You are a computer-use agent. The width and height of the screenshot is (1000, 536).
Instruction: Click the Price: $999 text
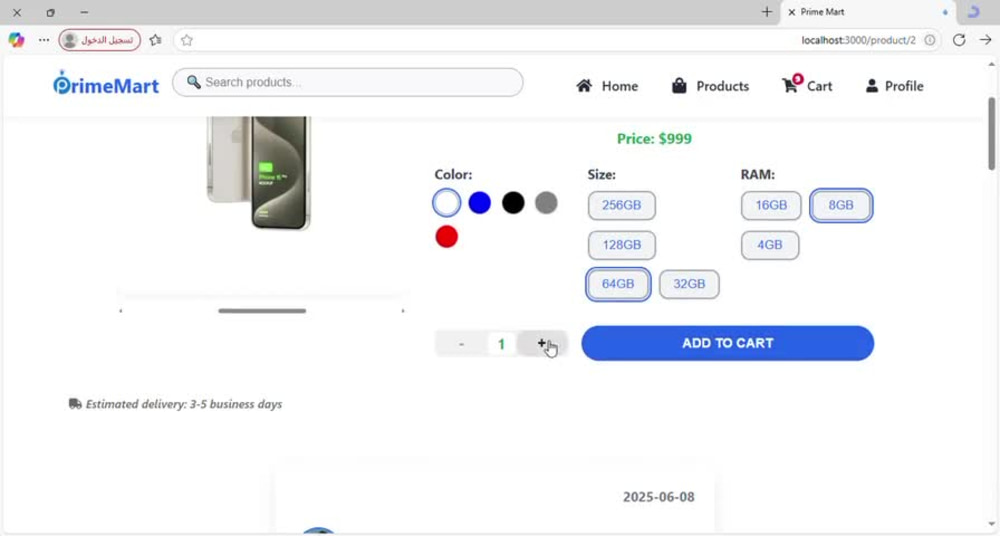pos(654,138)
